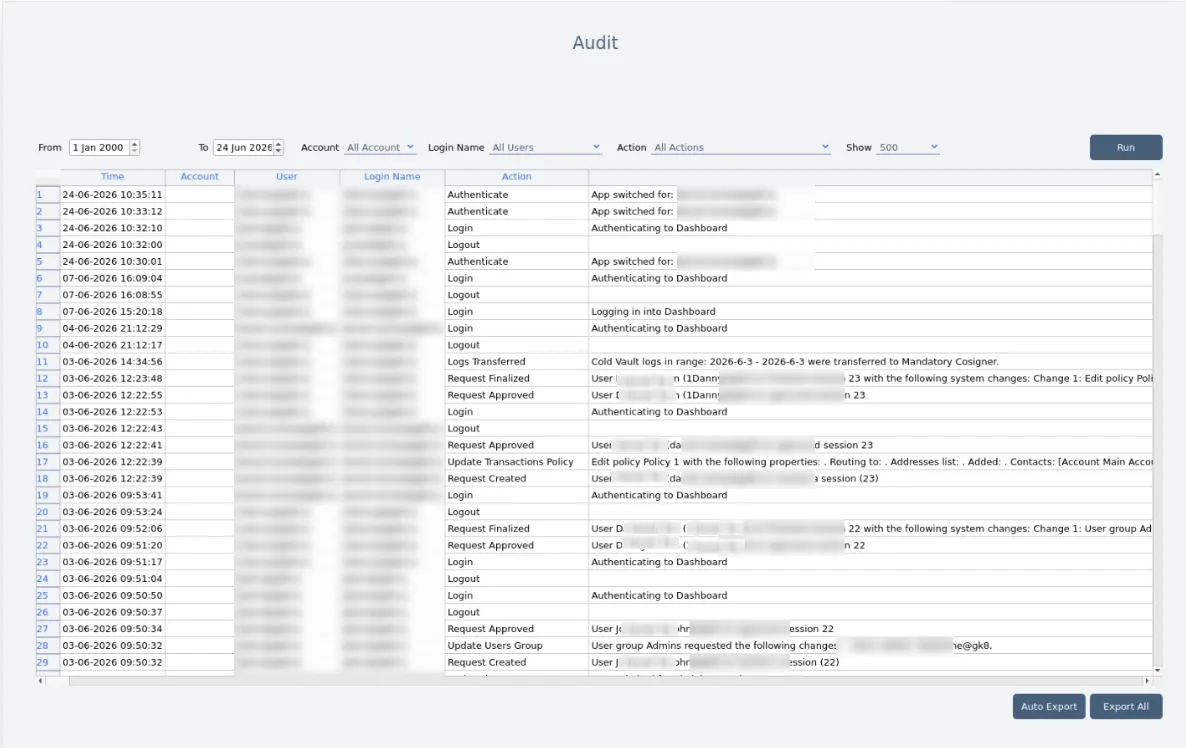The width and height of the screenshot is (1186, 748).
Task: Select row number 11 header
Action: tap(48, 362)
